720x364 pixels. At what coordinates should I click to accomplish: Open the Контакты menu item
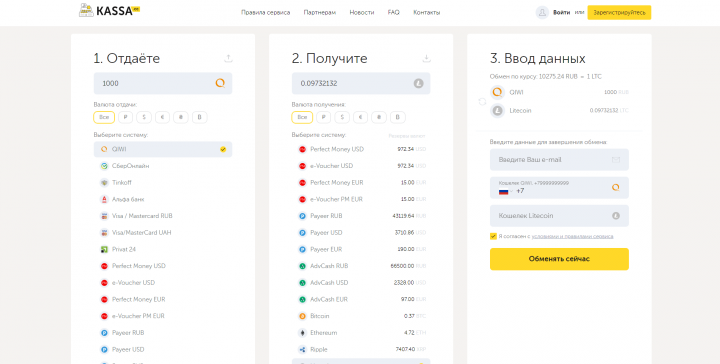[427, 12]
